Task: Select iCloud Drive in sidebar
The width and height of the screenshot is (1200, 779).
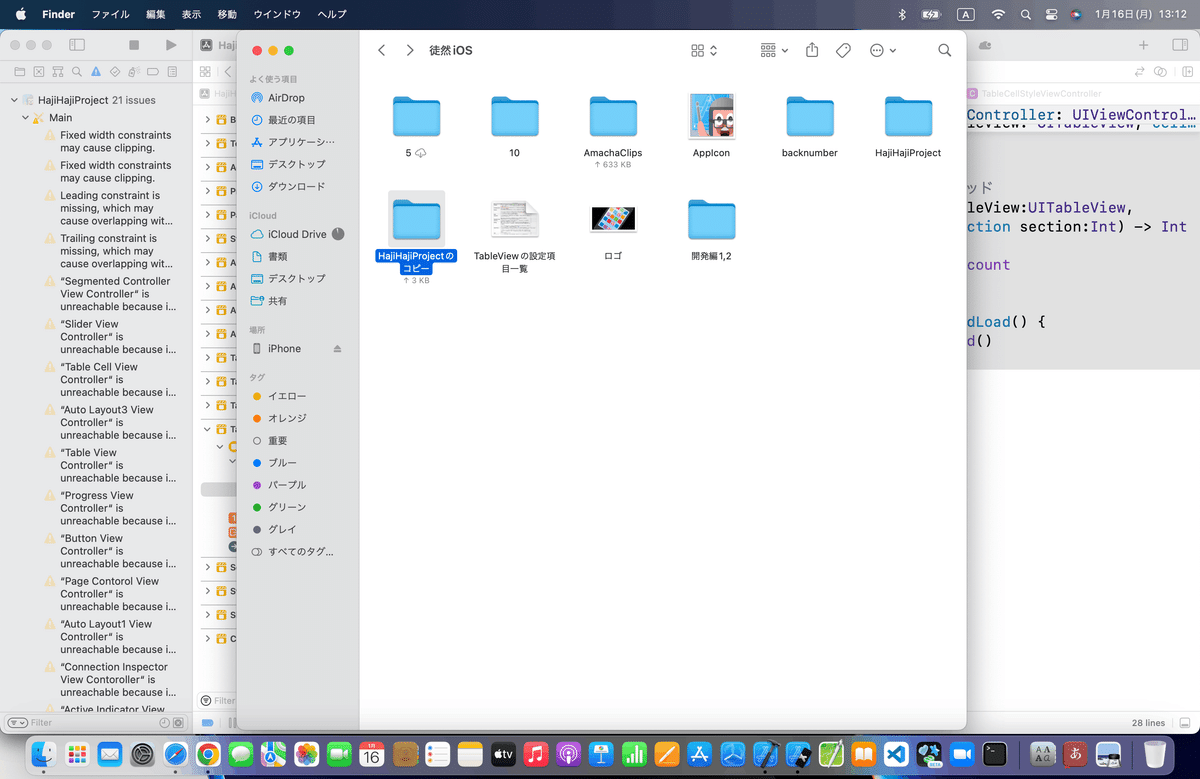Action: 298,234
